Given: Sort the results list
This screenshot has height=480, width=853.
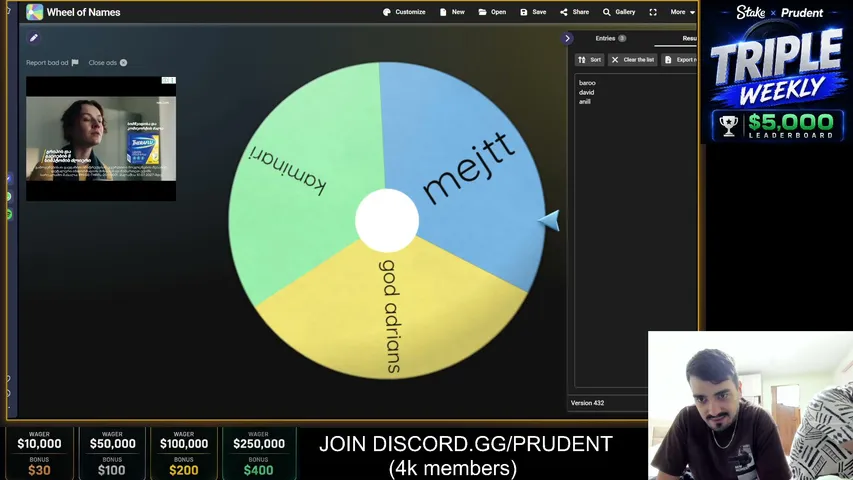Looking at the screenshot, I should (x=590, y=60).
